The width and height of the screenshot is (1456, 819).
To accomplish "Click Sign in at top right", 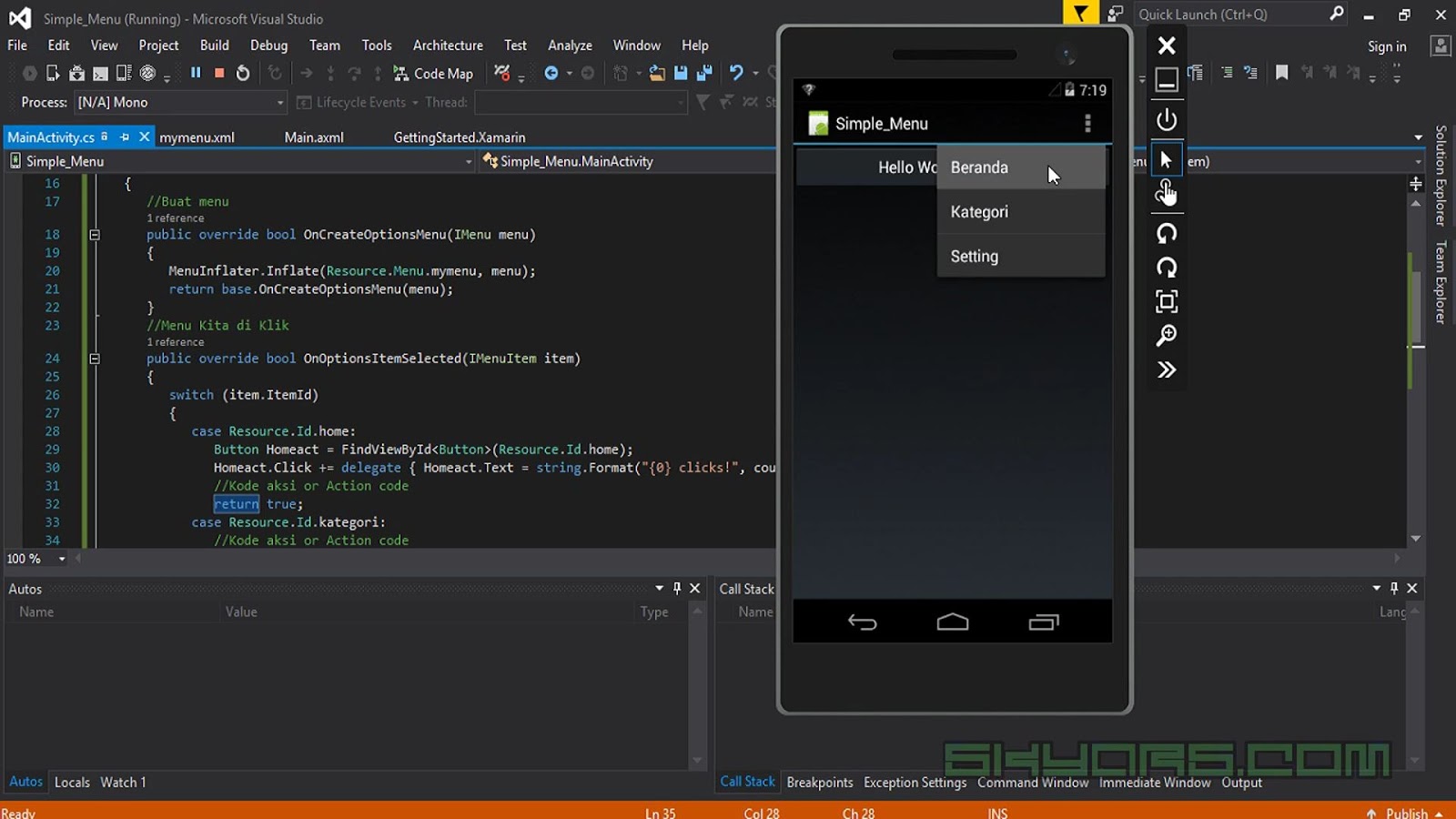I will pyautogui.click(x=1386, y=45).
